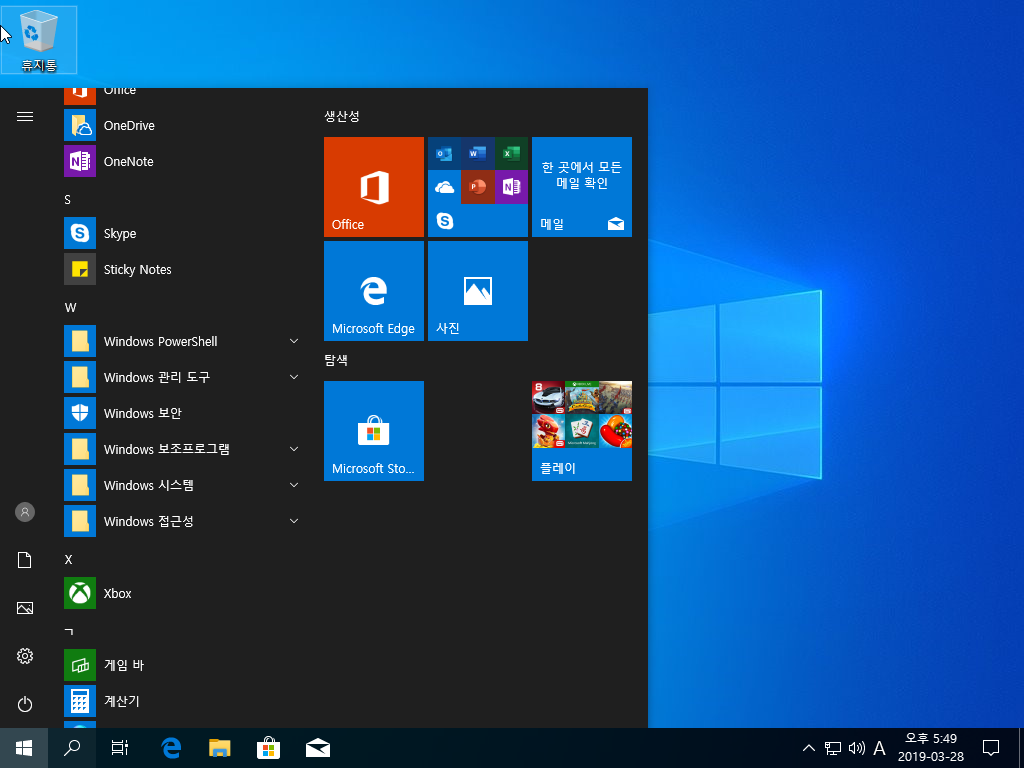Expand the Start menu hamburger

[25, 117]
